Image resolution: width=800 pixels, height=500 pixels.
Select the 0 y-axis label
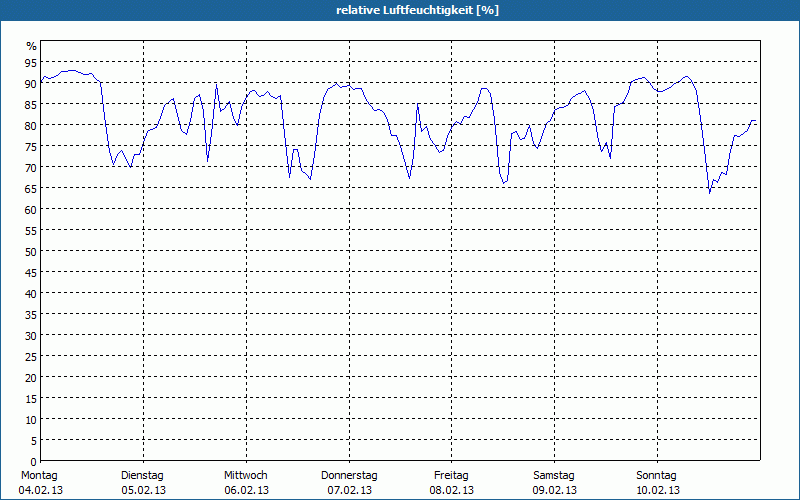(34, 462)
